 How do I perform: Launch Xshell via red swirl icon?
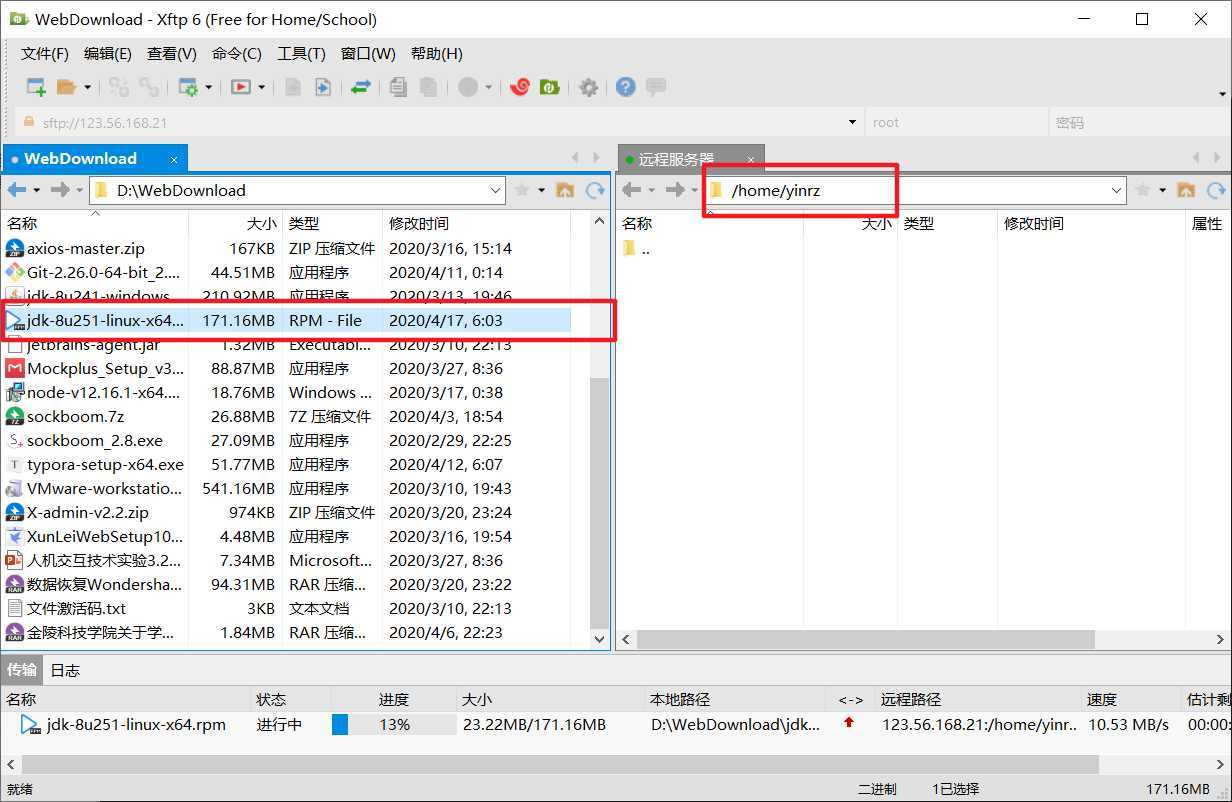[x=519, y=87]
